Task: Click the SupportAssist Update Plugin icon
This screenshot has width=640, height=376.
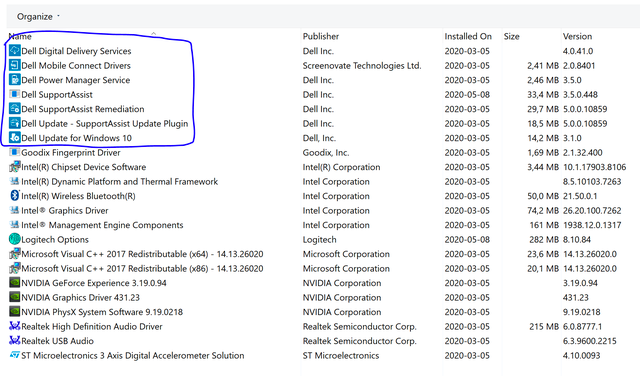Action: click(x=14, y=123)
